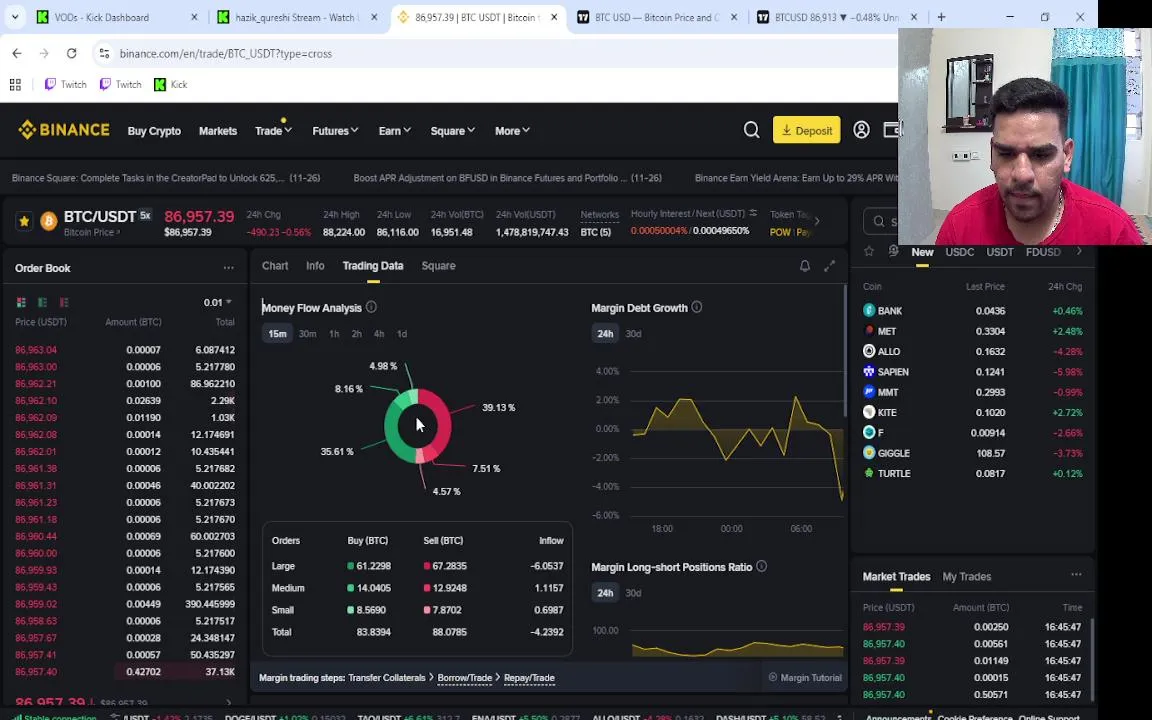Click the Deposit button
Image resolution: width=1152 pixels, height=720 pixels.
click(x=806, y=130)
